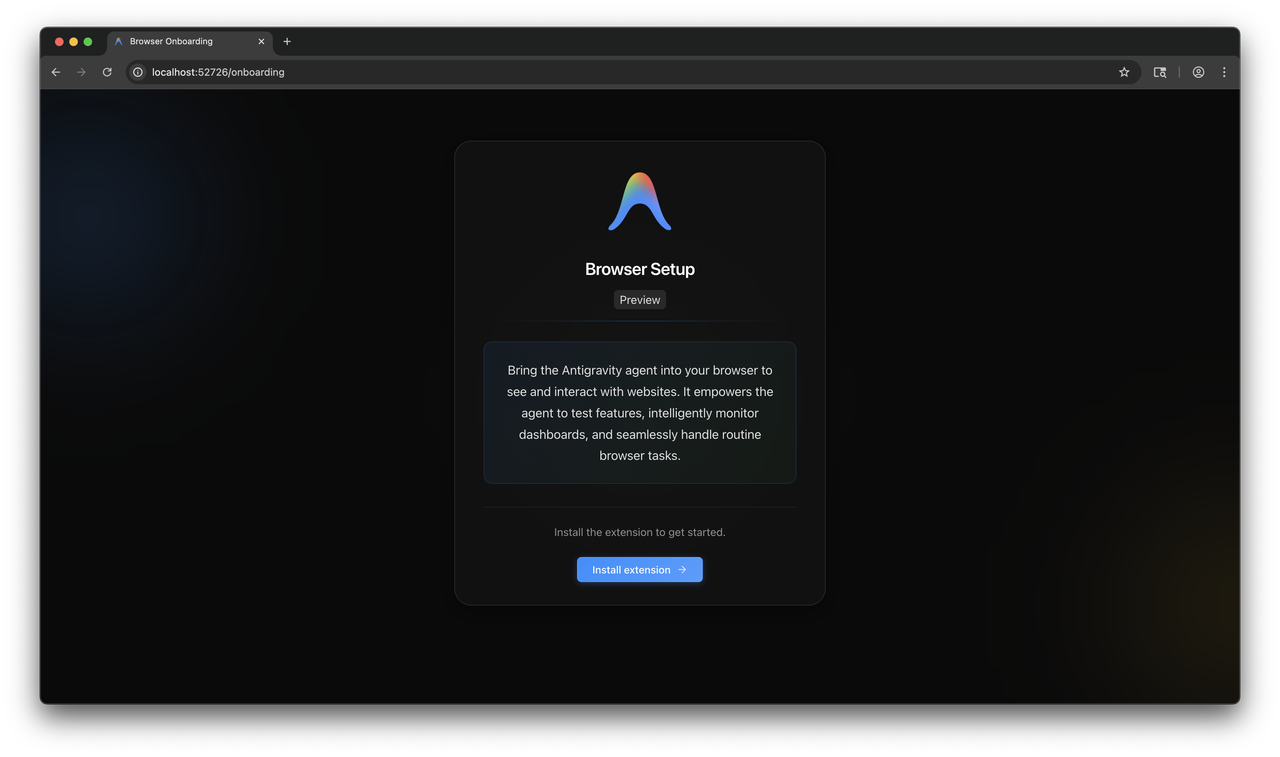Click the Antigravity agent description panel
The image size is (1280, 757).
(x=639, y=412)
